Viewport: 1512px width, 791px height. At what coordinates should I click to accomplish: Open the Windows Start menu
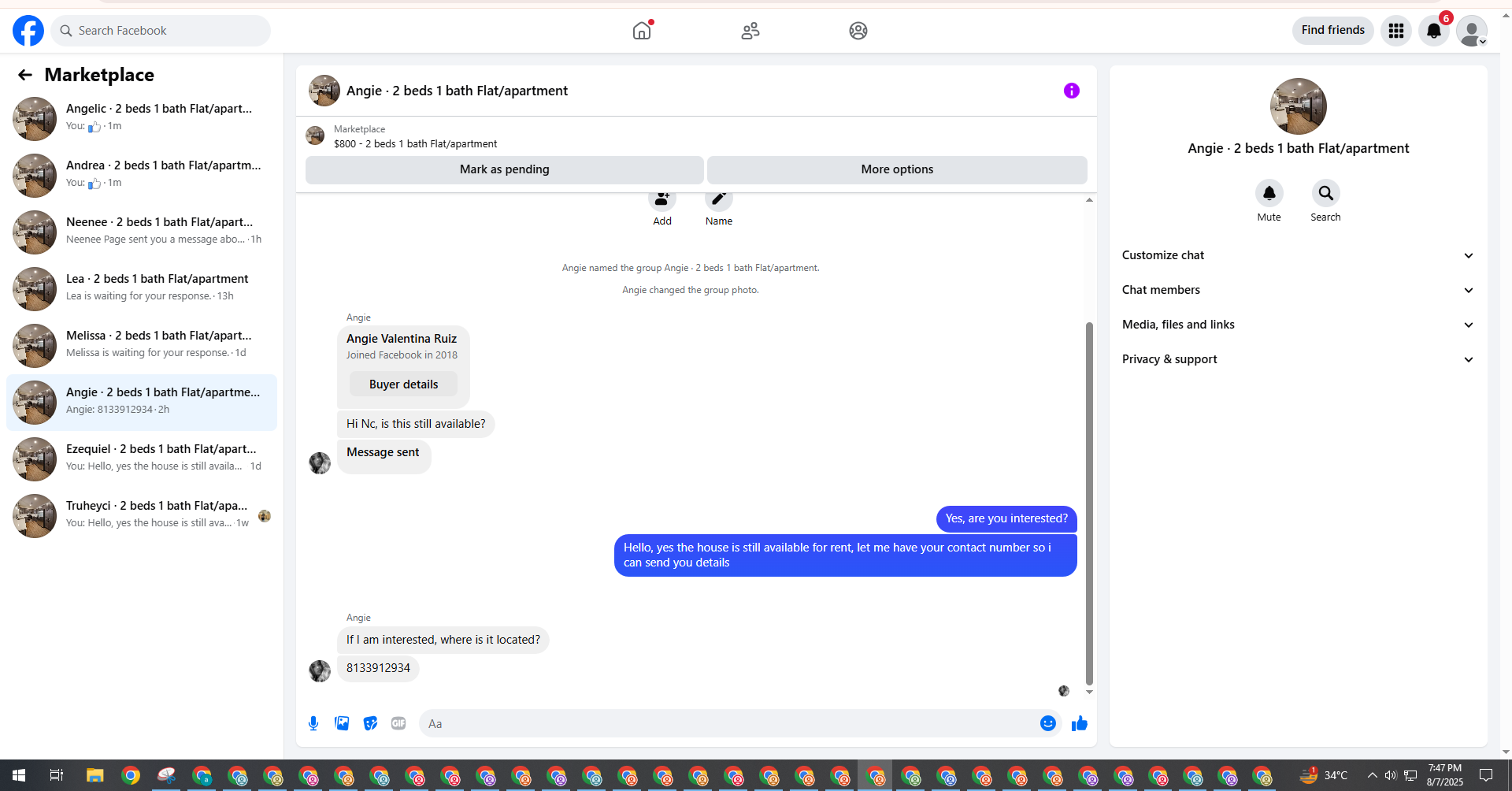point(19,776)
